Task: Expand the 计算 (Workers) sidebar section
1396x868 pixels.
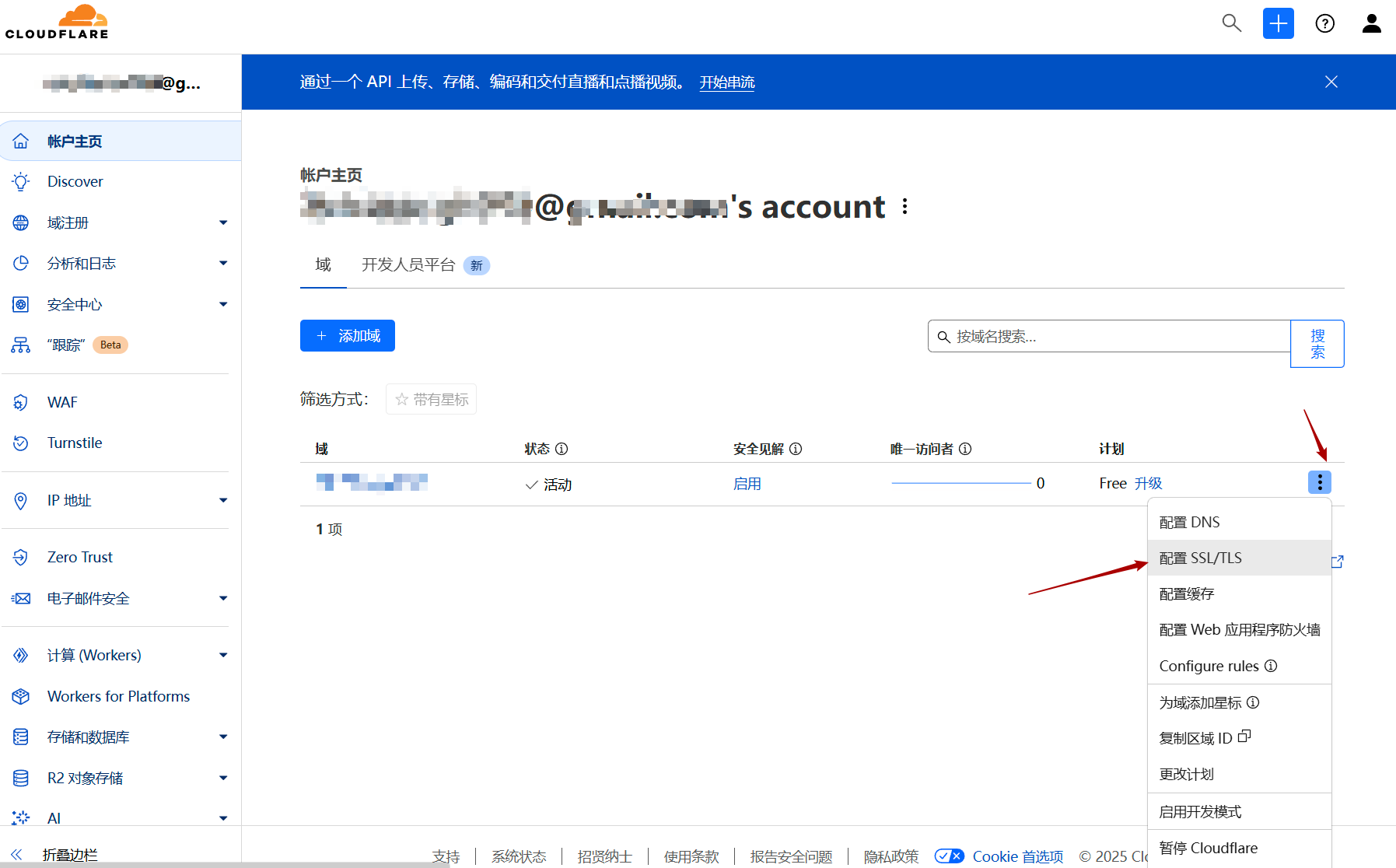Action: tap(223, 655)
